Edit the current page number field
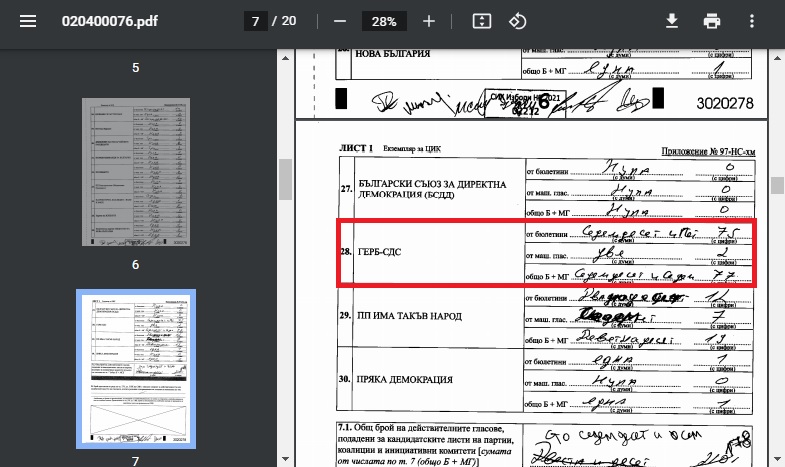Screen dimensions: 785x467 (x=256, y=21)
